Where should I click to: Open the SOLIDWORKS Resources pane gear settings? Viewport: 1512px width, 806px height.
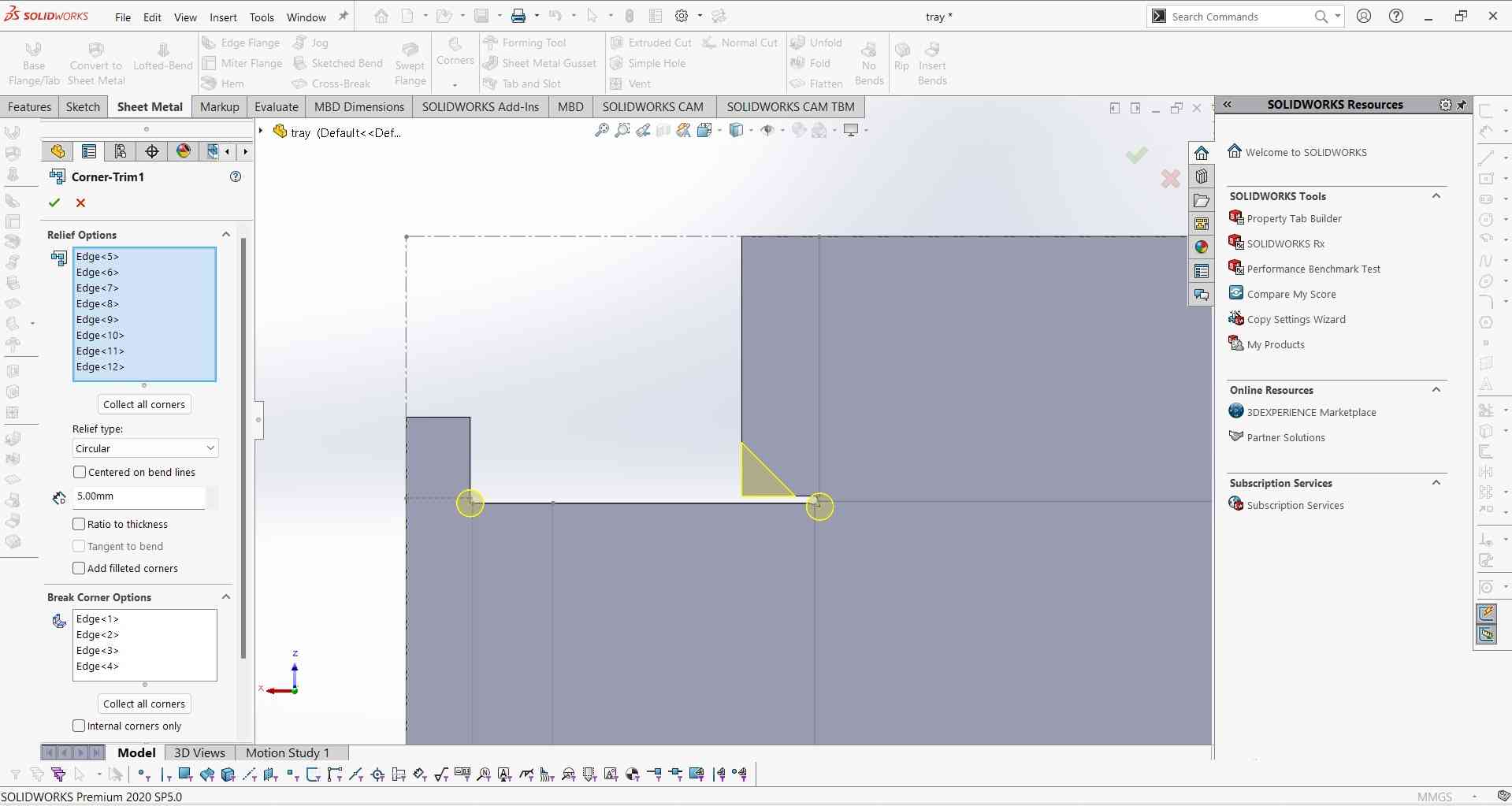[1445, 104]
